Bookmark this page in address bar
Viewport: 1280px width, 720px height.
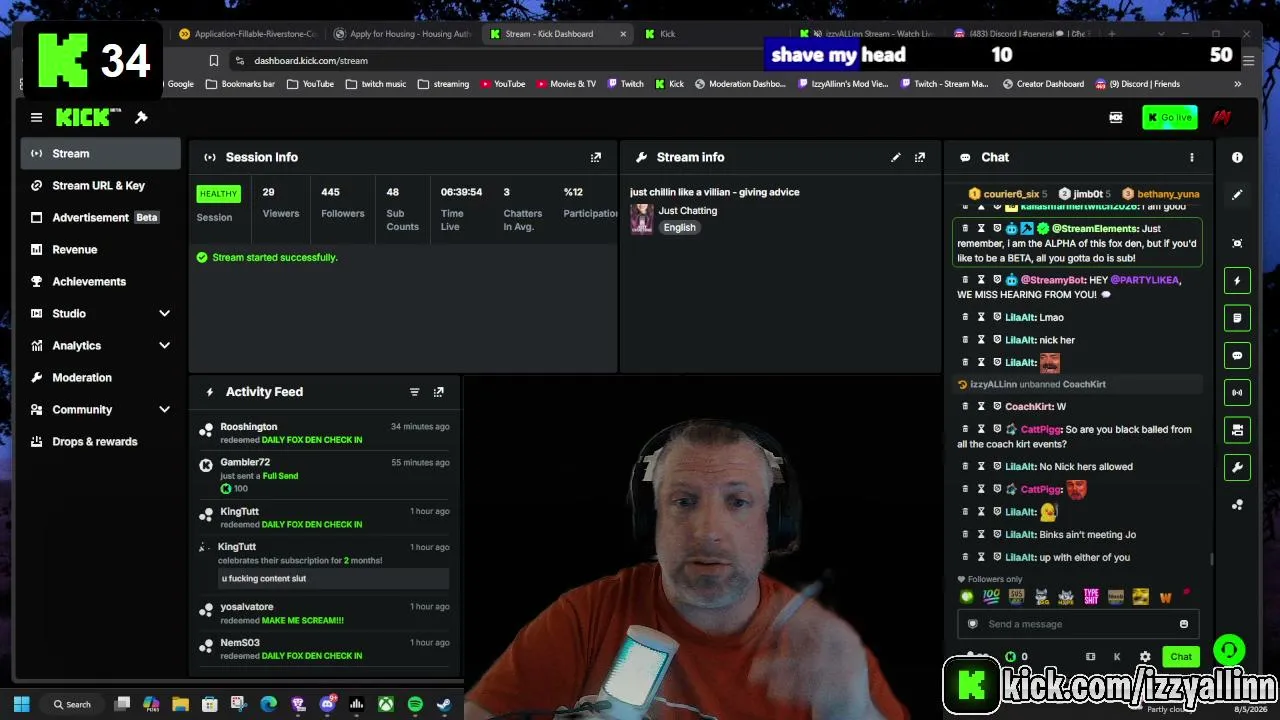pos(214,61)
